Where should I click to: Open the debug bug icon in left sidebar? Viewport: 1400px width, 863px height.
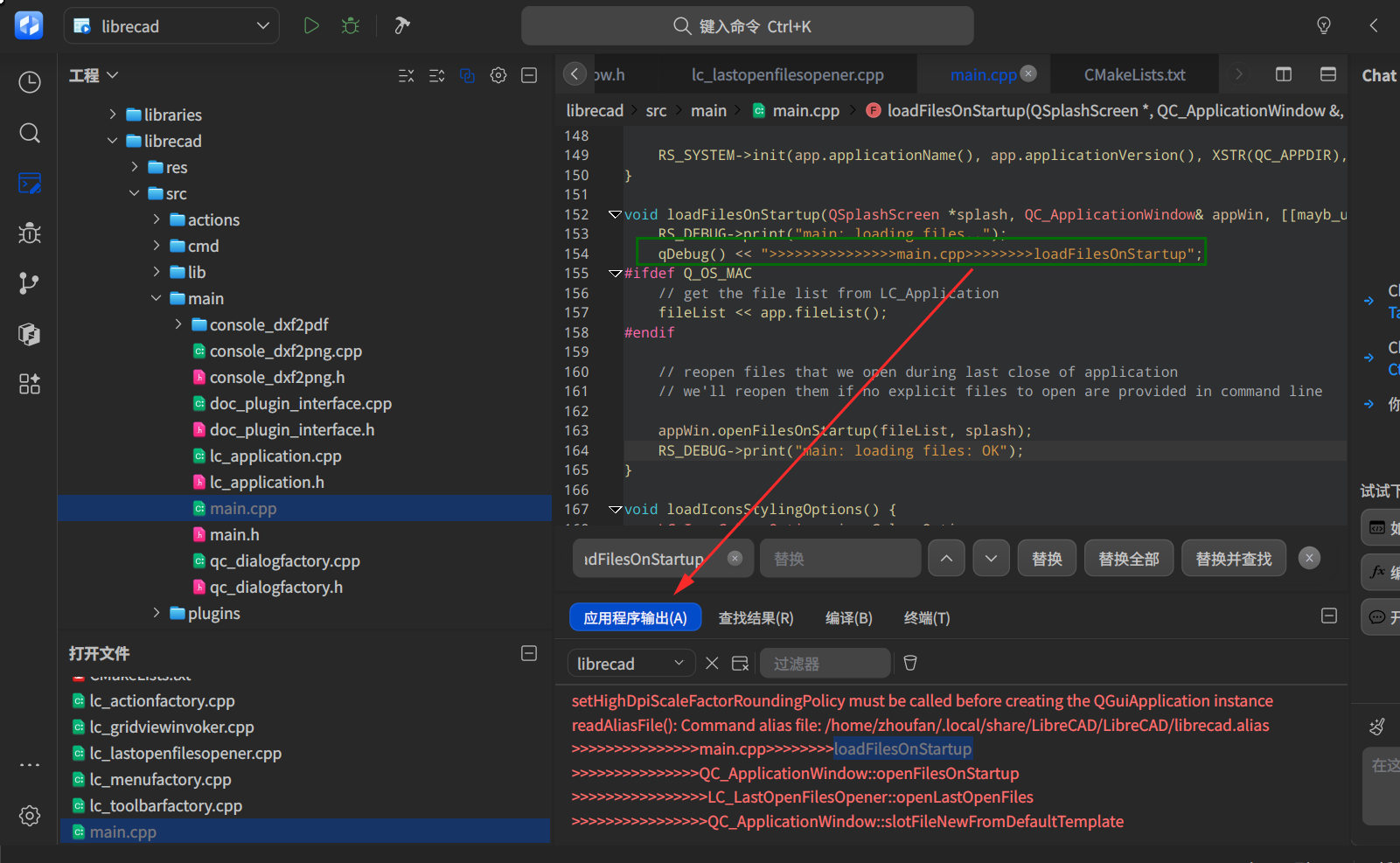click(30, 233)
